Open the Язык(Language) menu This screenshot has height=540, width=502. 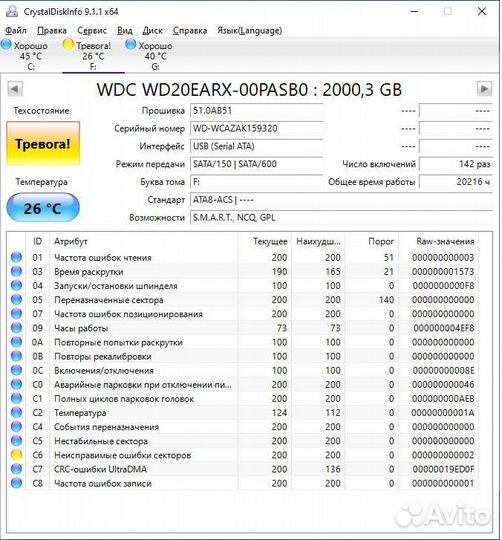pos(250,31)
